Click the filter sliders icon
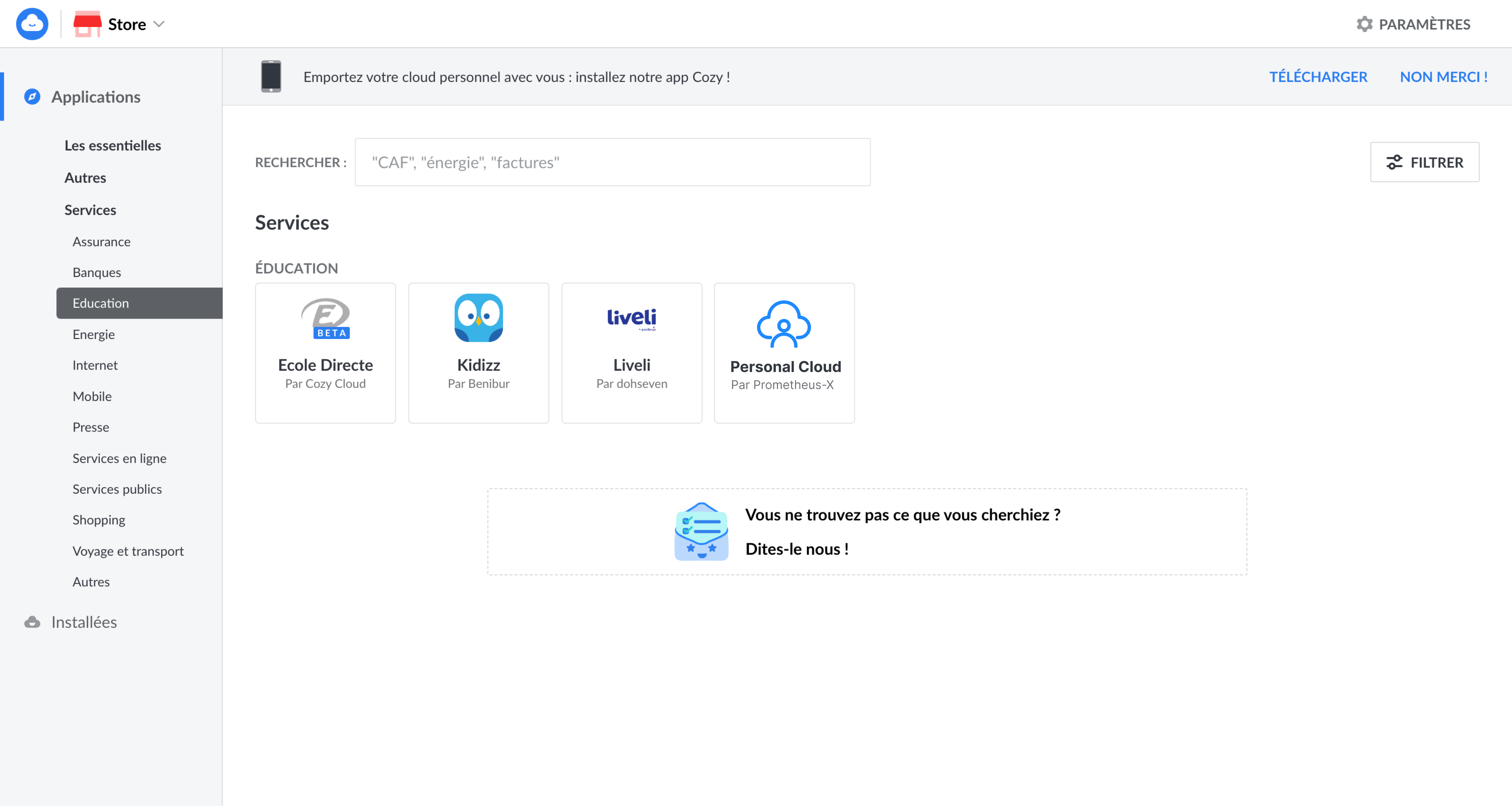The image size is (1512, 806). [1394, 162]
